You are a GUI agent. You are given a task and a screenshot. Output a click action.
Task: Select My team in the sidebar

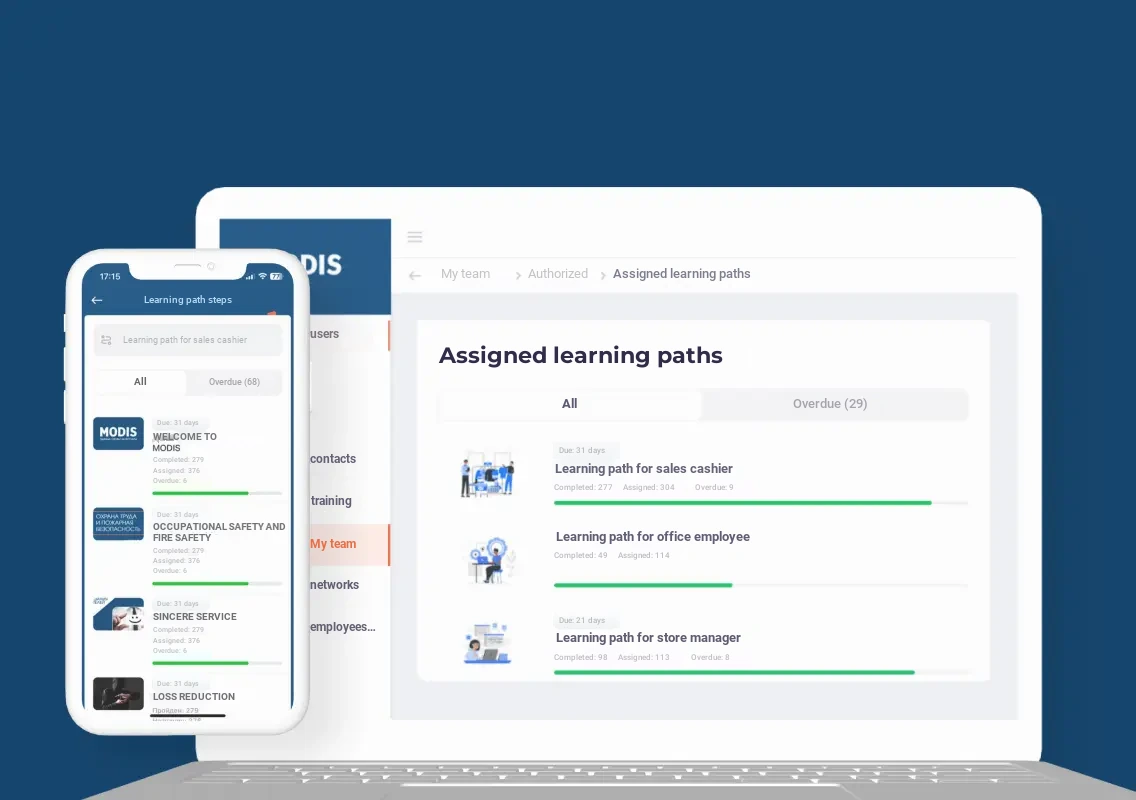[349, 544]
